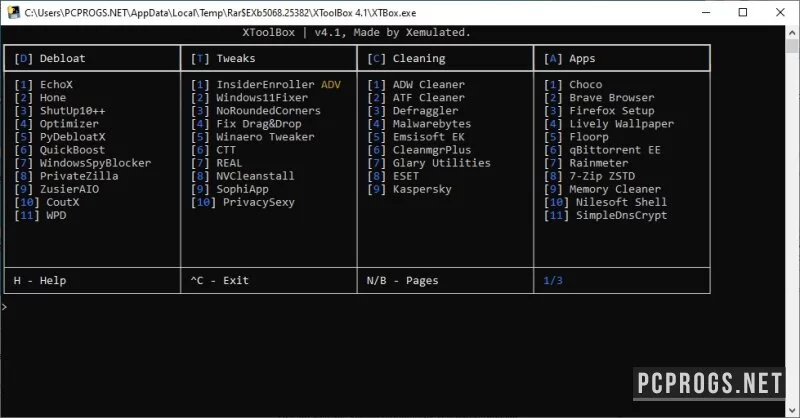
Task: Click the REAL tweaks entry
Action: [217, 163]
